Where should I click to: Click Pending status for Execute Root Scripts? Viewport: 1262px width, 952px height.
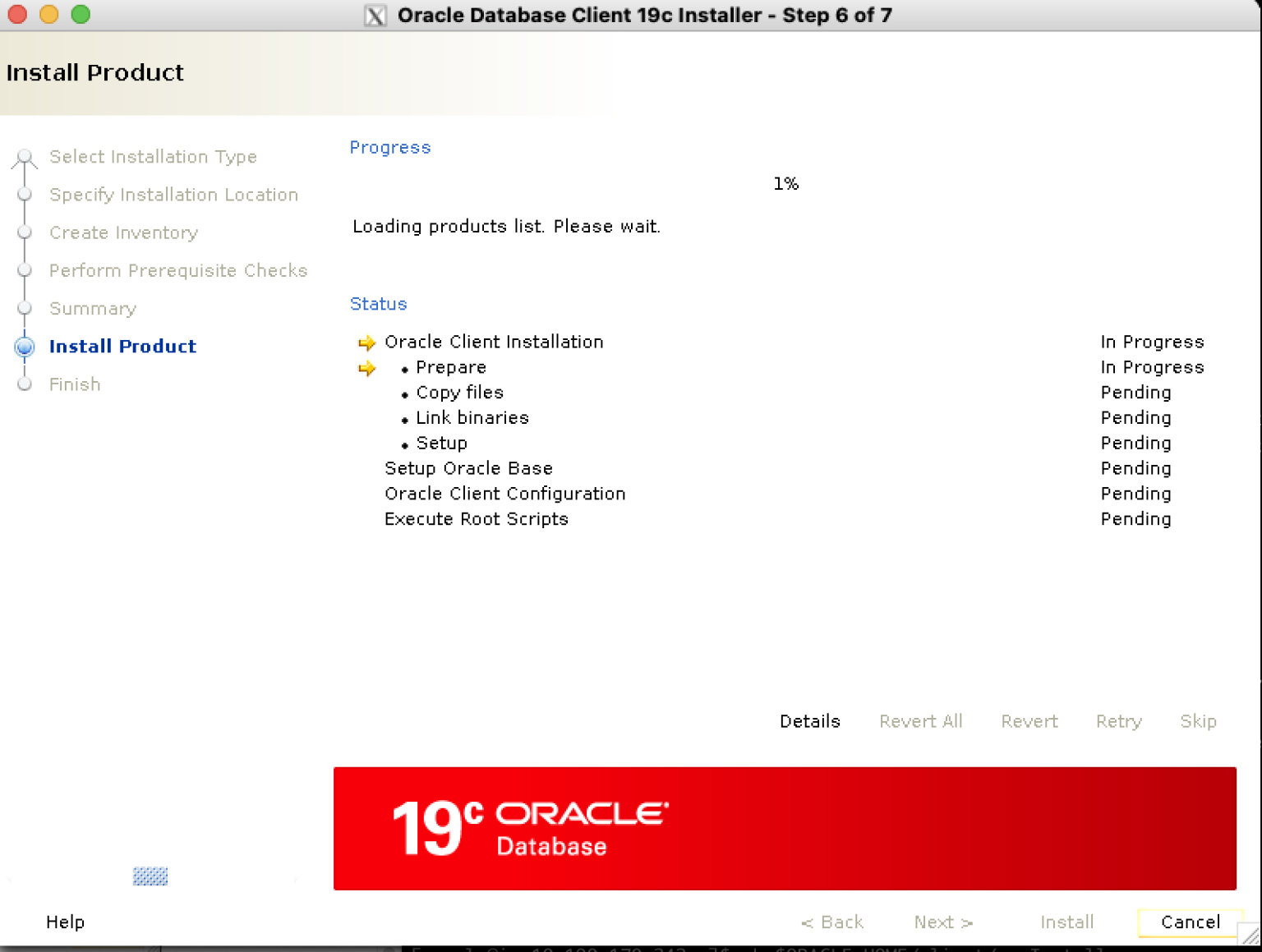coord(1135,519)
